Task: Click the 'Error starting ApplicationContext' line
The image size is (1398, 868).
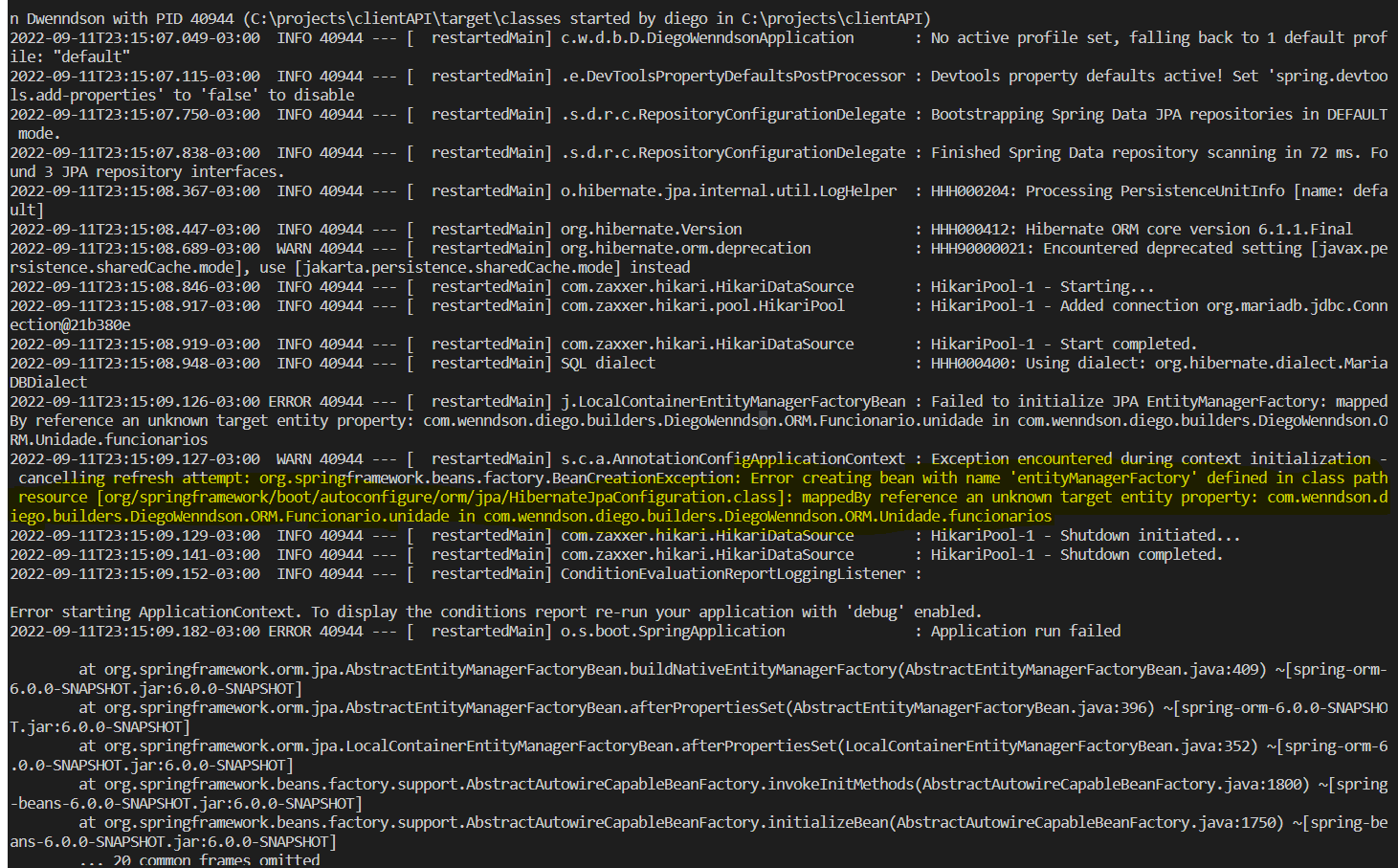Action: point(496,612)
